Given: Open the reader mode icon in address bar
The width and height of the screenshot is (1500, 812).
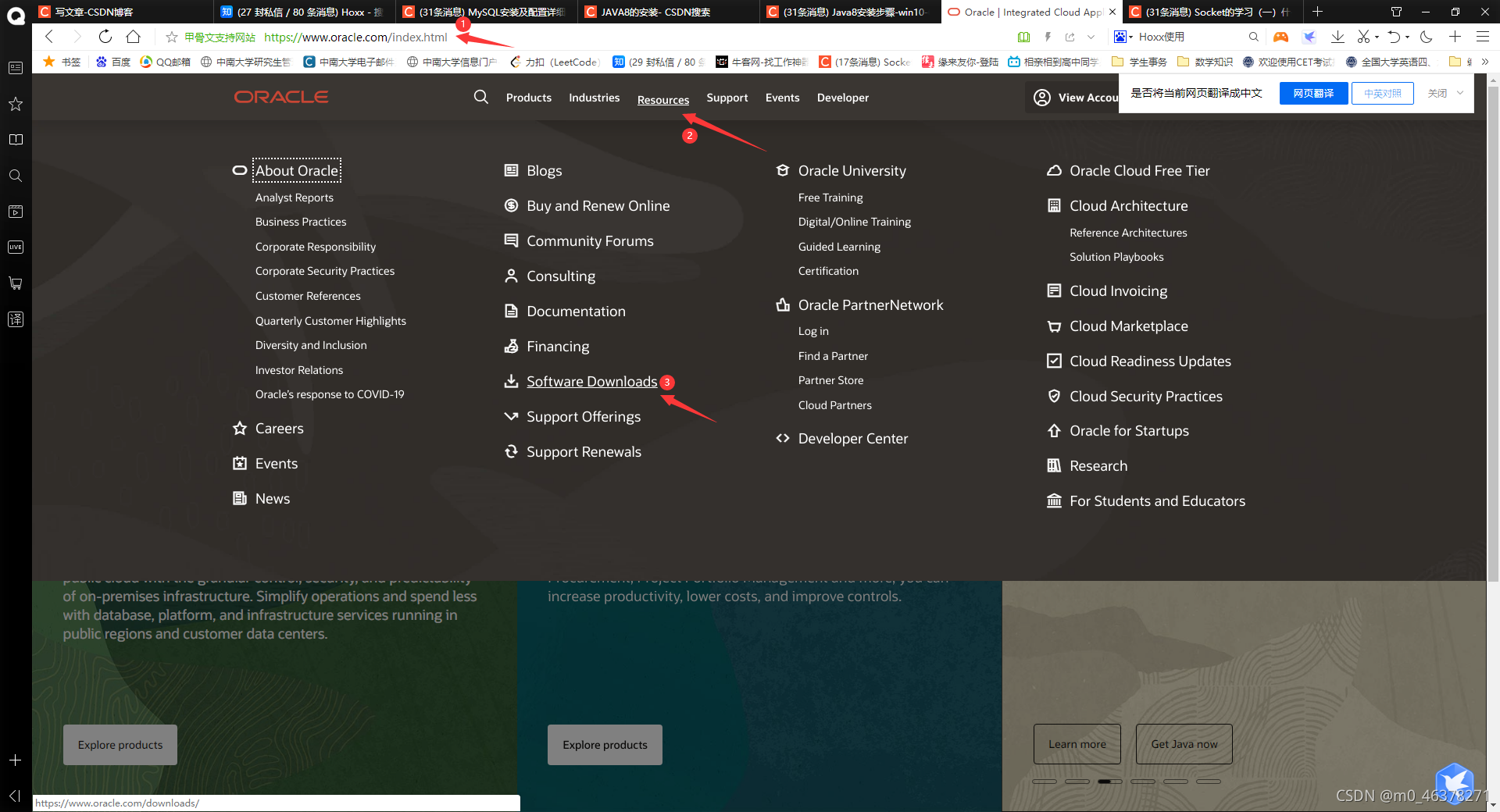Looking at the screenshot, I should 1023,37.
